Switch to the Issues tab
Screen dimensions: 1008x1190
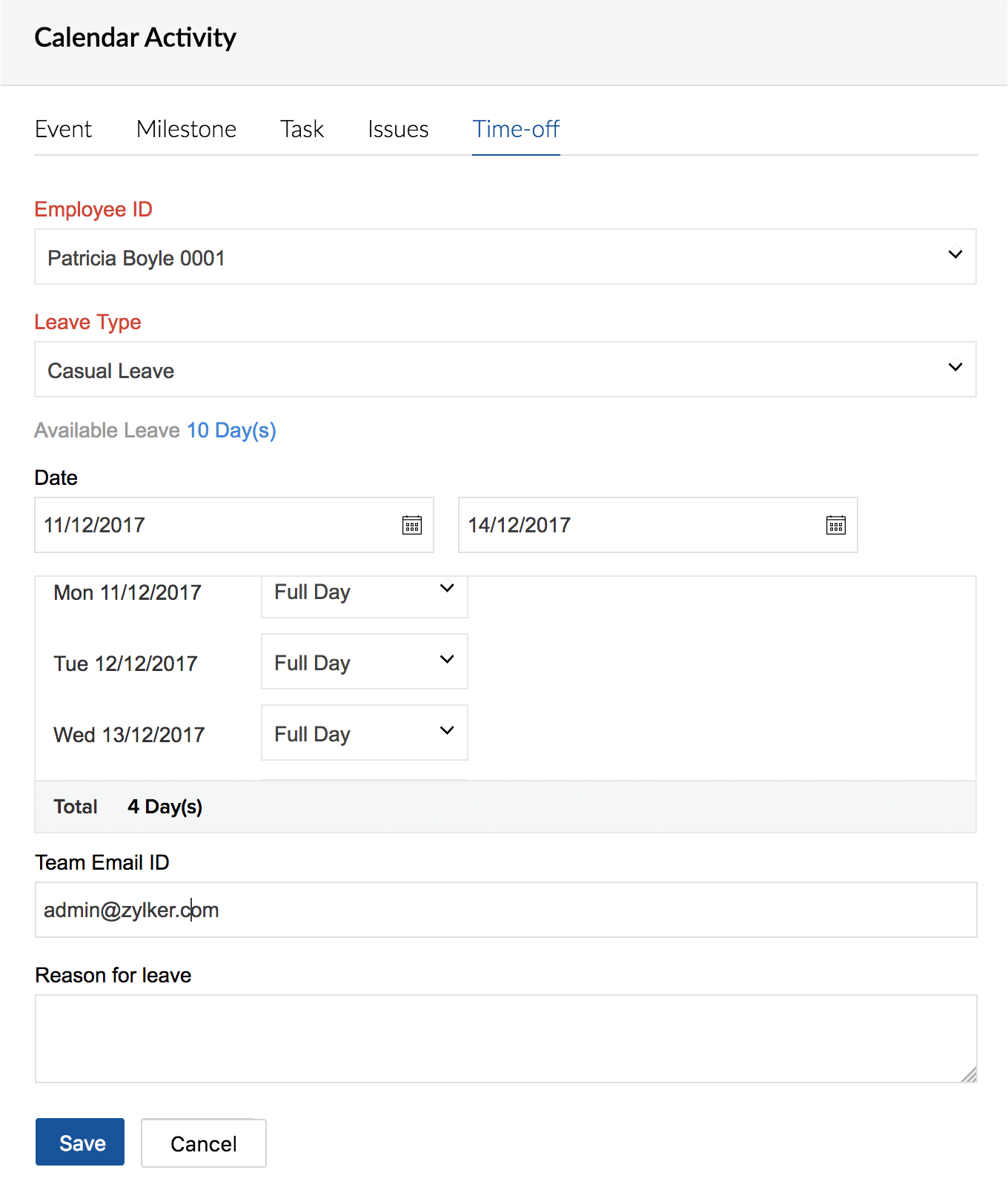click(x=398, y=129)
